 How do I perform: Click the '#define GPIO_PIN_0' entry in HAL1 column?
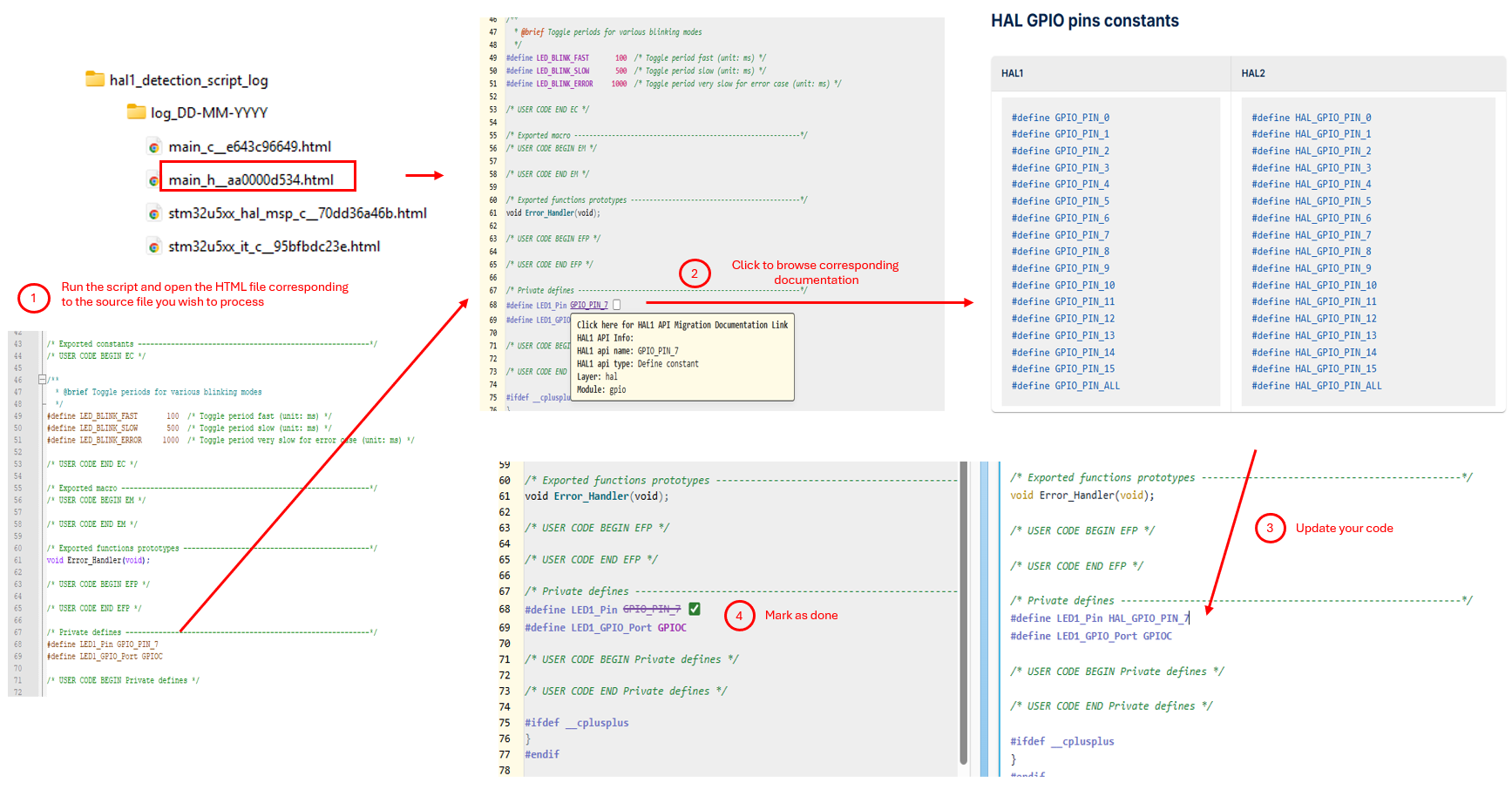[1061, 118]
